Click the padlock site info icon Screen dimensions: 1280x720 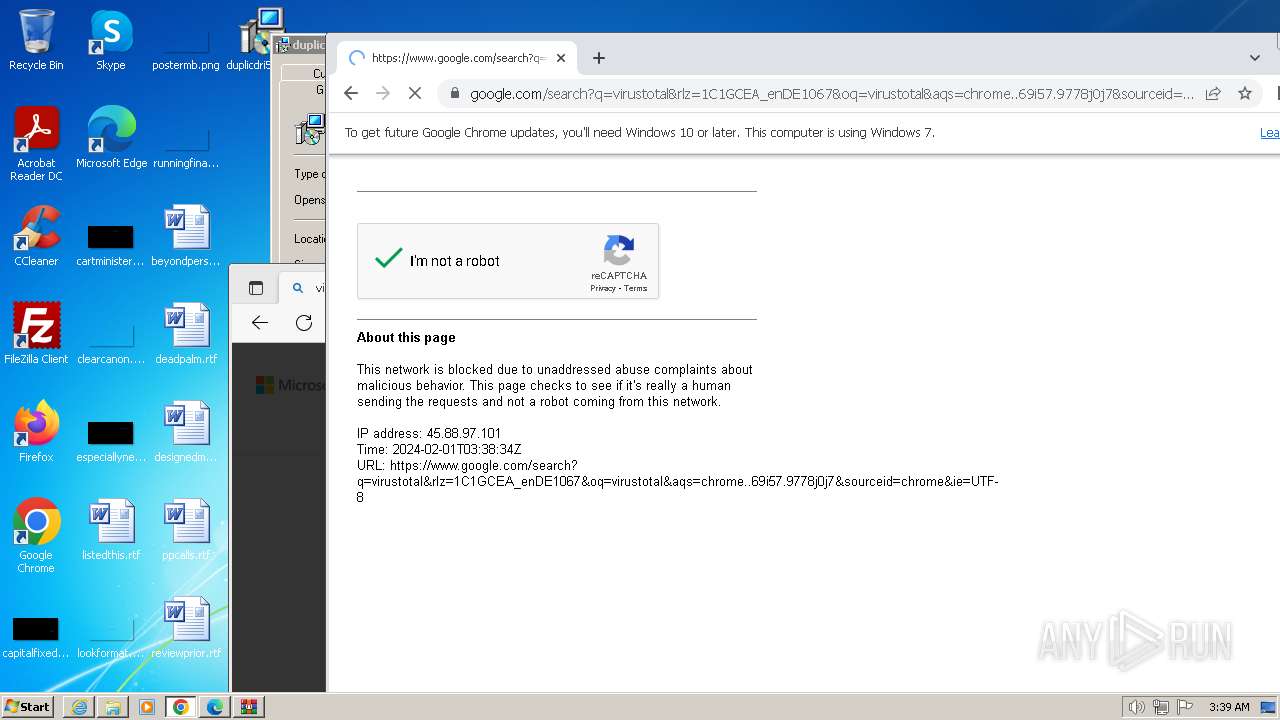pyautogui.click(x=454, y=93)
